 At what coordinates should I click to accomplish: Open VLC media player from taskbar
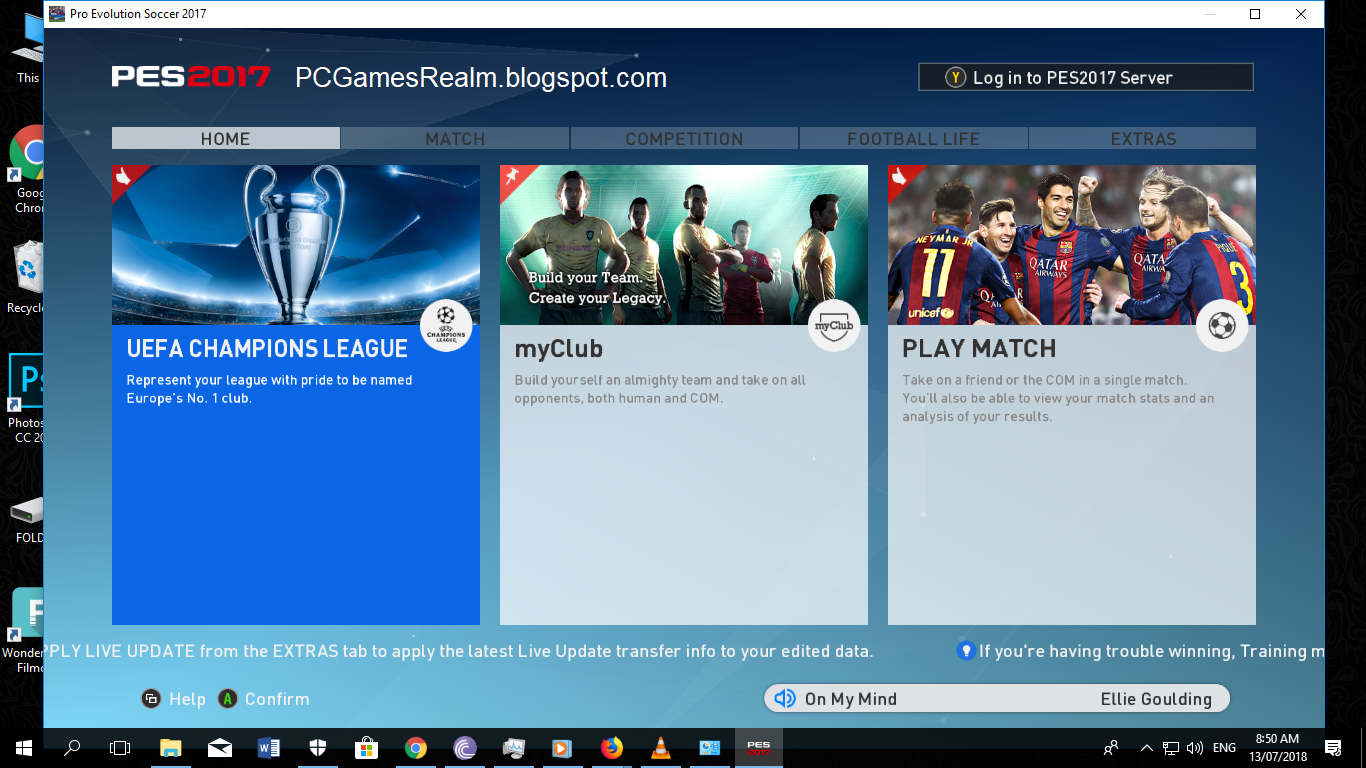click(661, 747)
